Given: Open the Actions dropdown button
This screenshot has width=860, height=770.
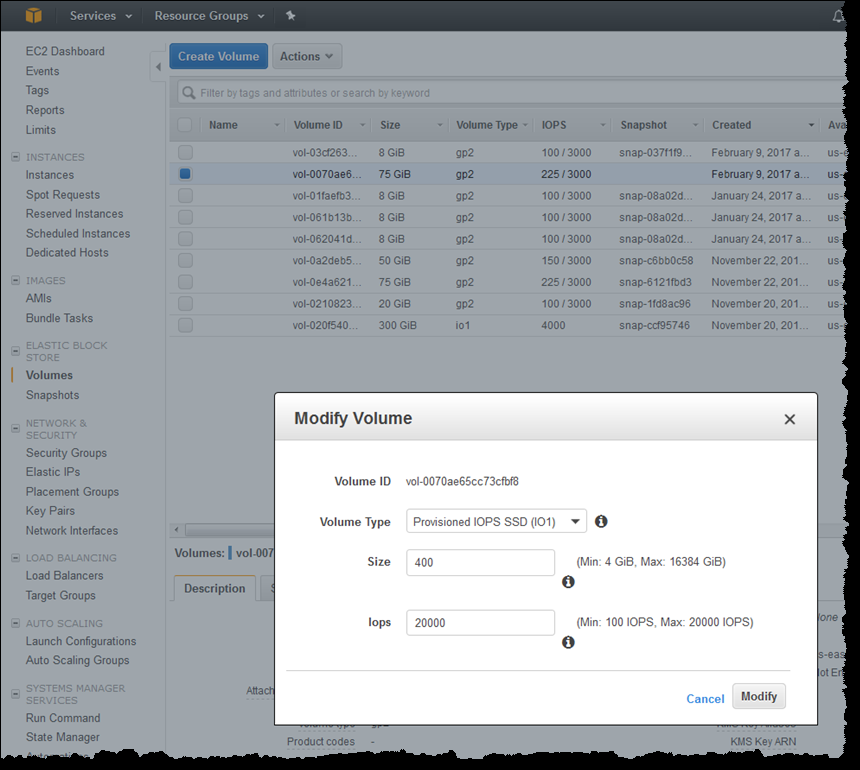Looking at the screenshot, I should [x=307, y=56].
